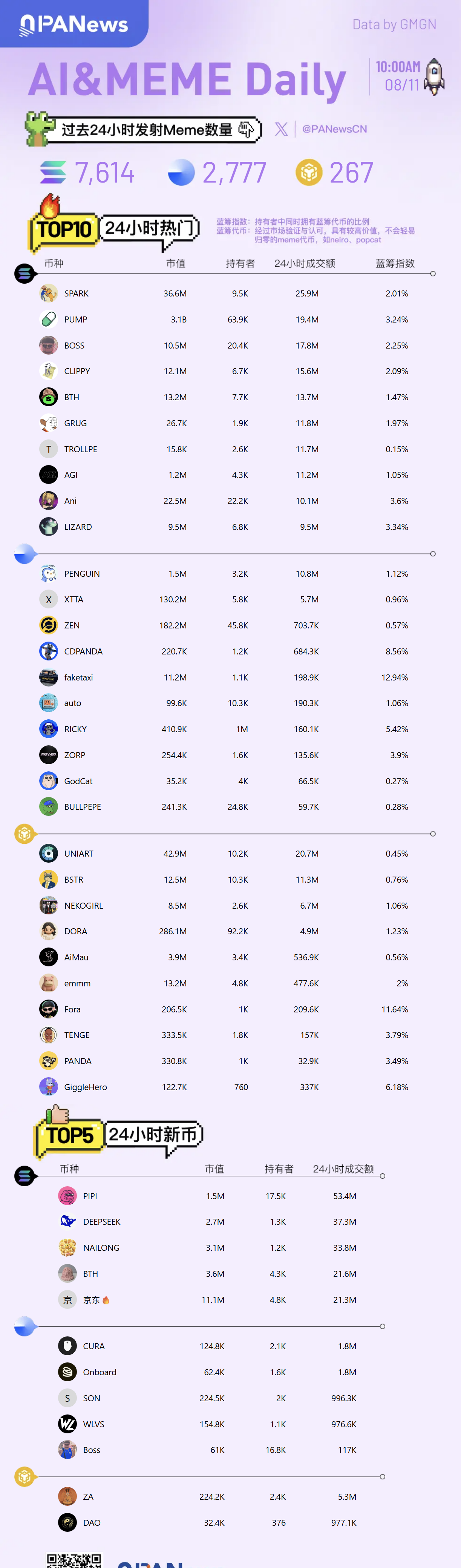
Task: Click the 24小时成交额 header in new coins table
Action: pos(343,1169)
